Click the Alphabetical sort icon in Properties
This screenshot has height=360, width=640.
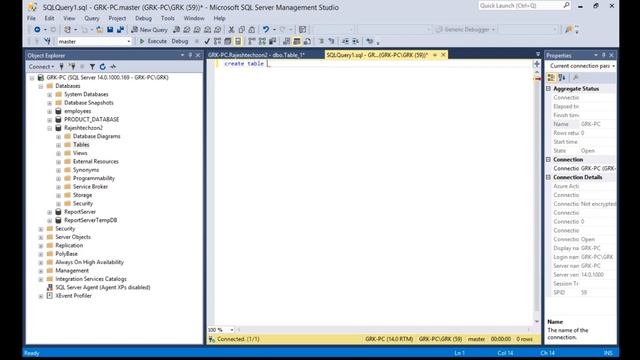point(562,78)
